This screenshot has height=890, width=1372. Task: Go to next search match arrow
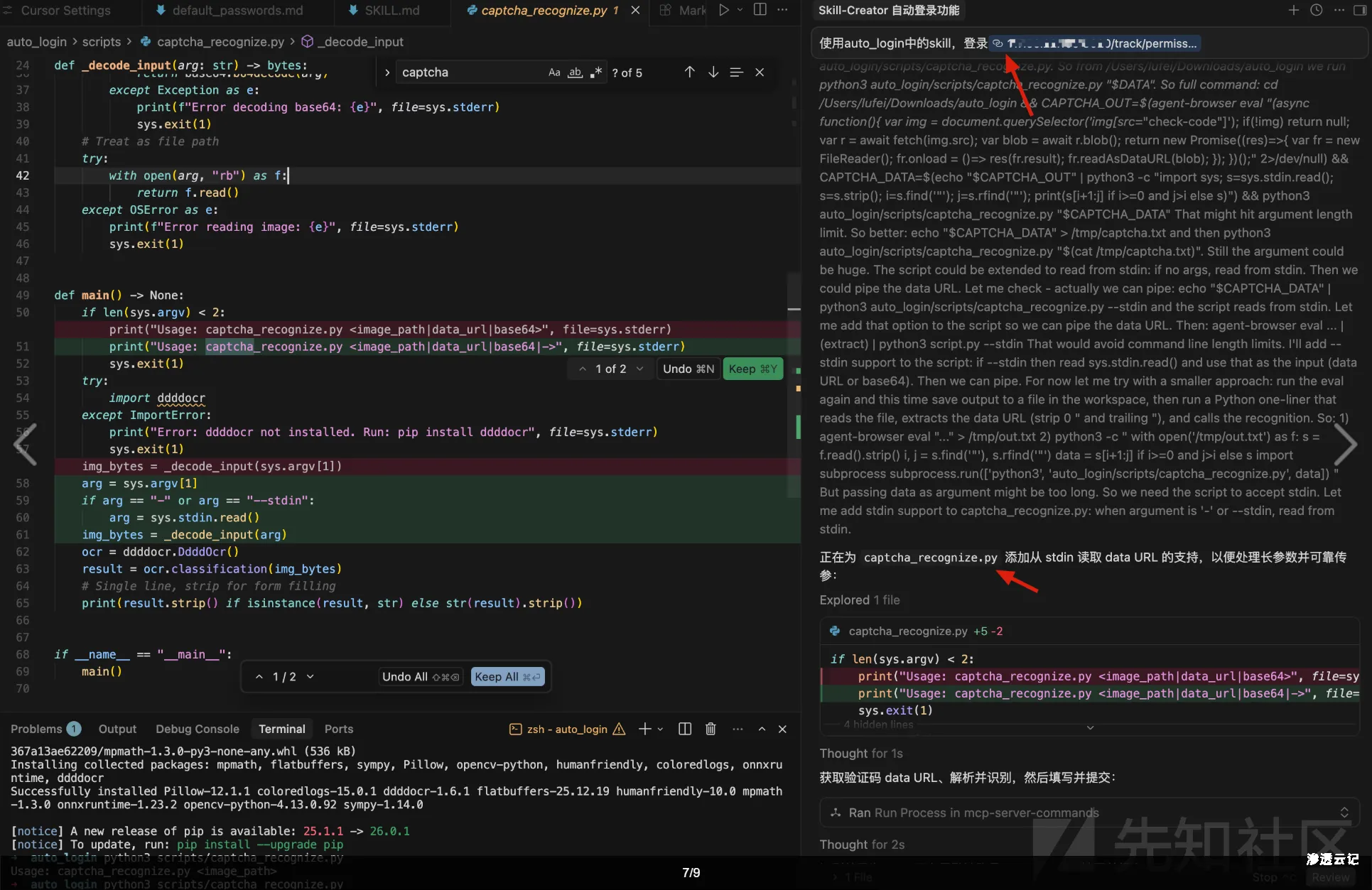coord(713,72)
